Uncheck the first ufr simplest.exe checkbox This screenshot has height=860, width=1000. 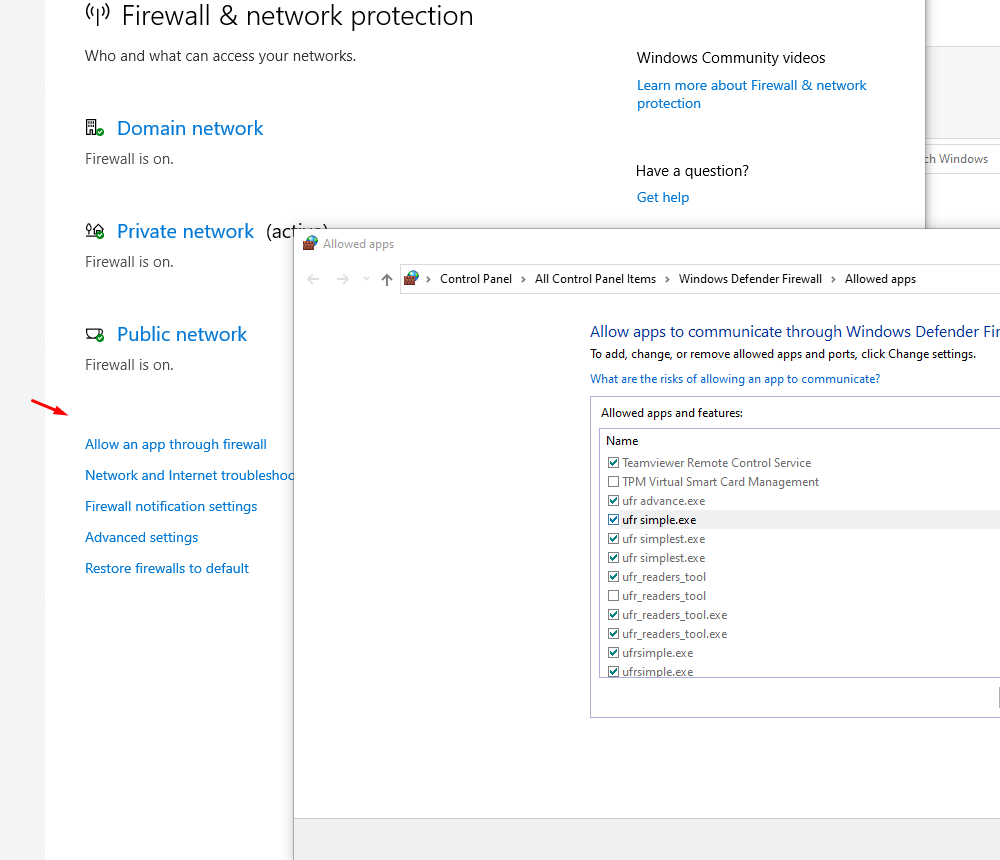click(x=614, y=539)
